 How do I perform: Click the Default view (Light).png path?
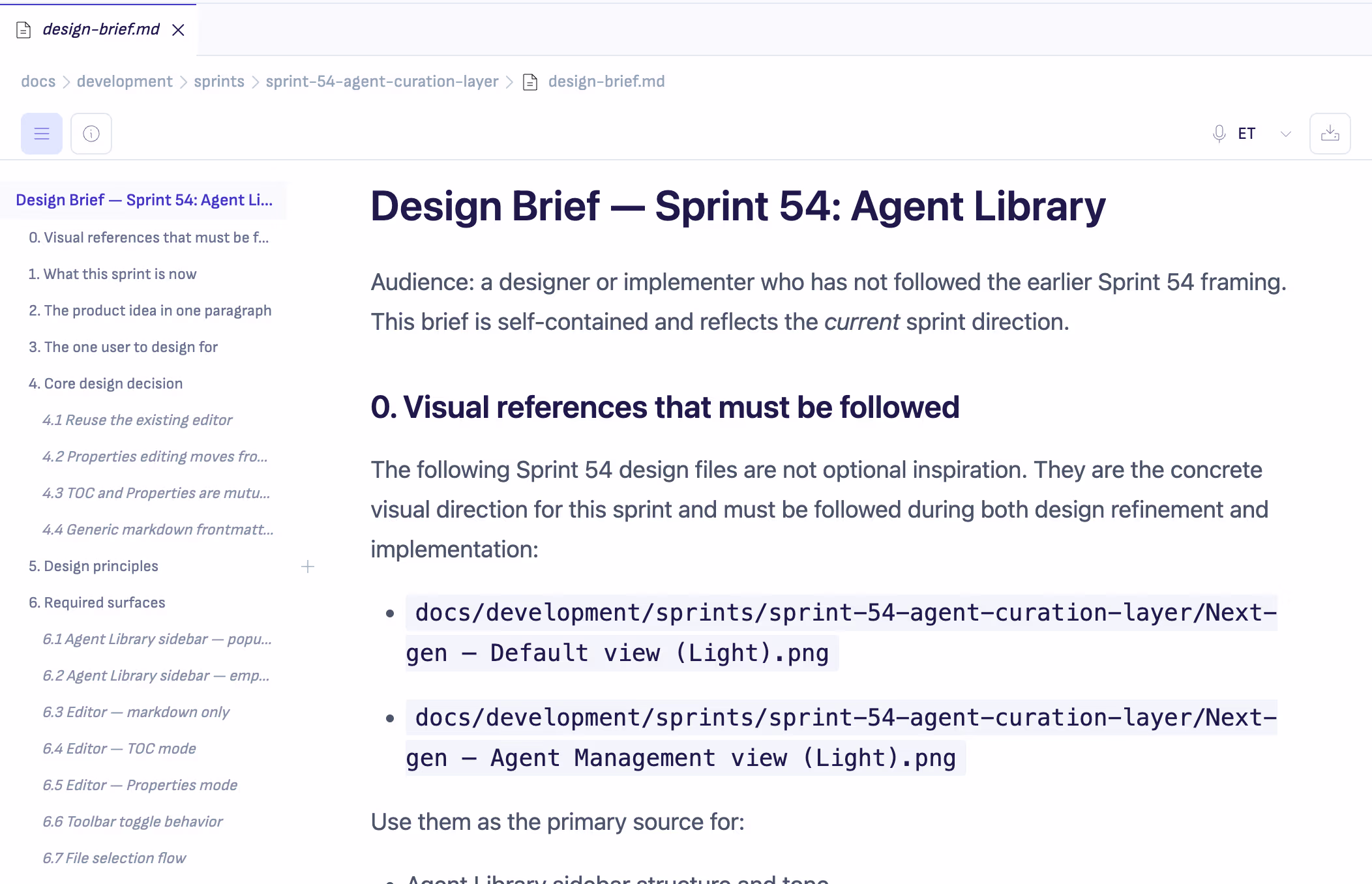[x=841, y=633]
